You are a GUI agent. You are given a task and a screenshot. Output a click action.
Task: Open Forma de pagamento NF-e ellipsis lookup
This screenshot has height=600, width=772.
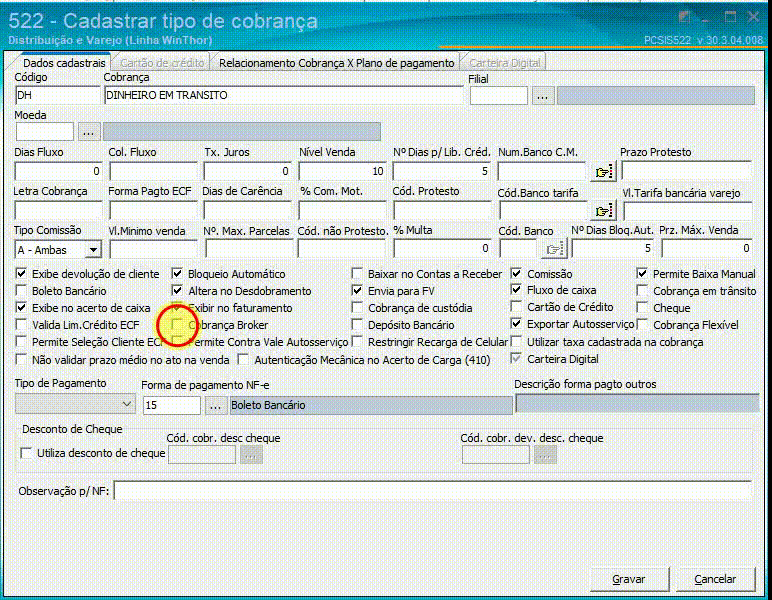[215, 406]
